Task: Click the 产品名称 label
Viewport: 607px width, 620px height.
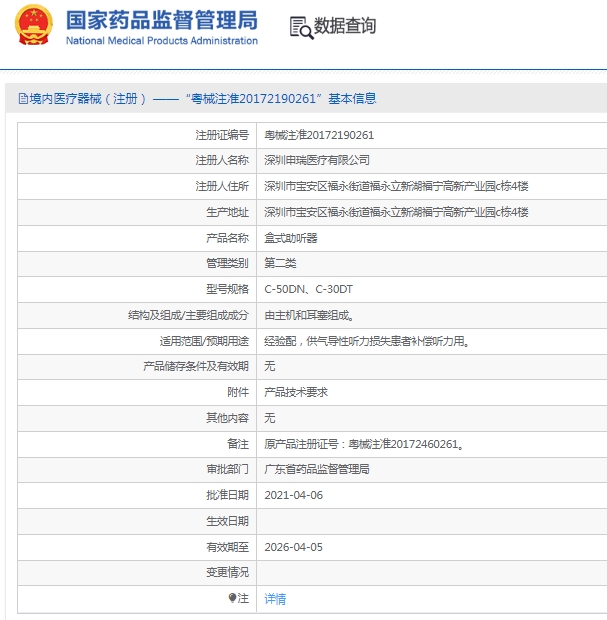Action: pos(227,238)
